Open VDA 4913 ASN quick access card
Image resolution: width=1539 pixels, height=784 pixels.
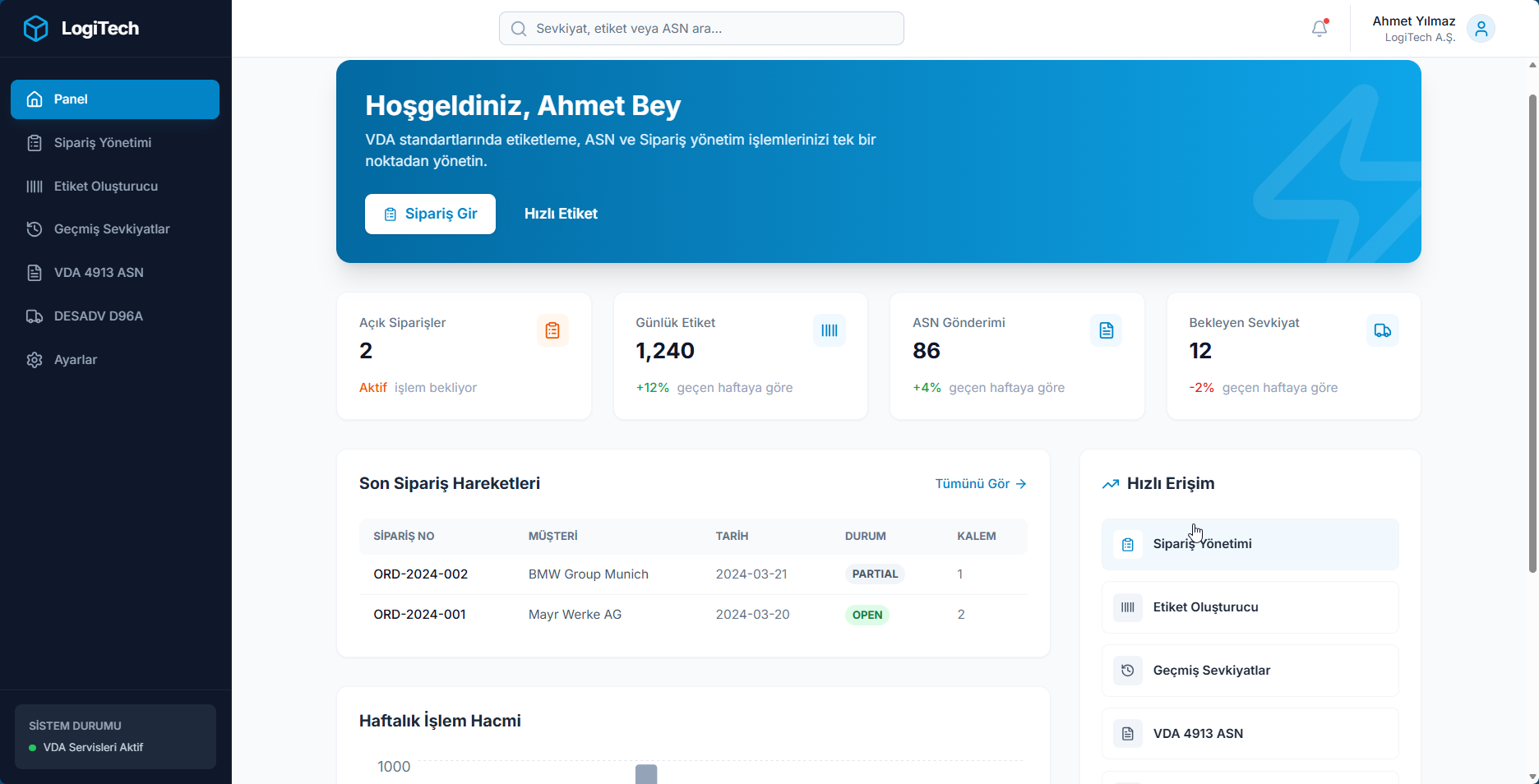point(1250,734)
